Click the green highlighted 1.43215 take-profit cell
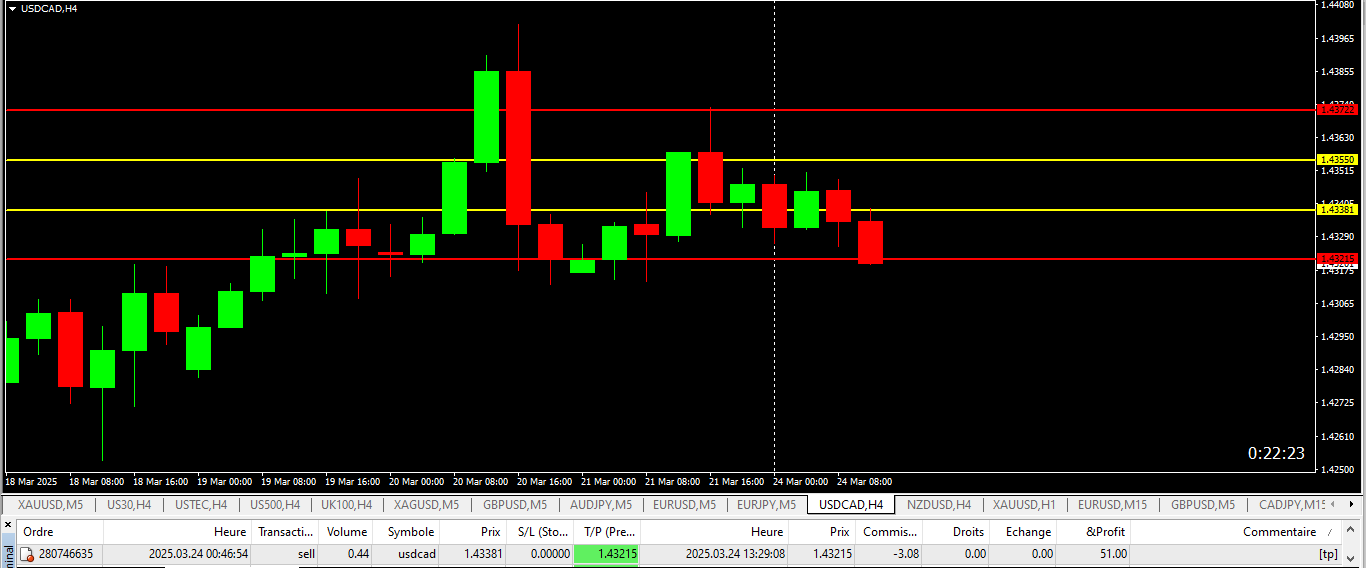Screen dimensions: 1366x568 pyautogui.click(x=607, y=554)
